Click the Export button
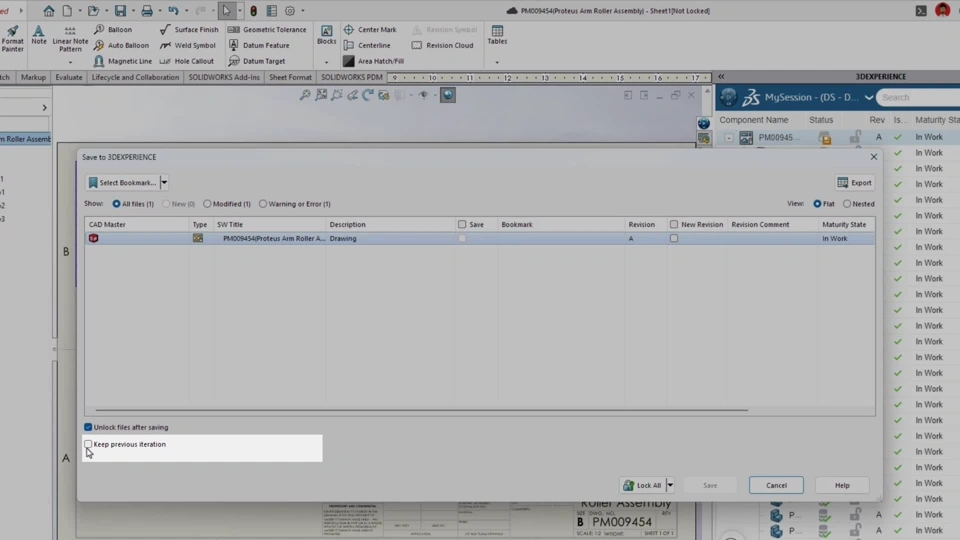 [x=855, y=182]
